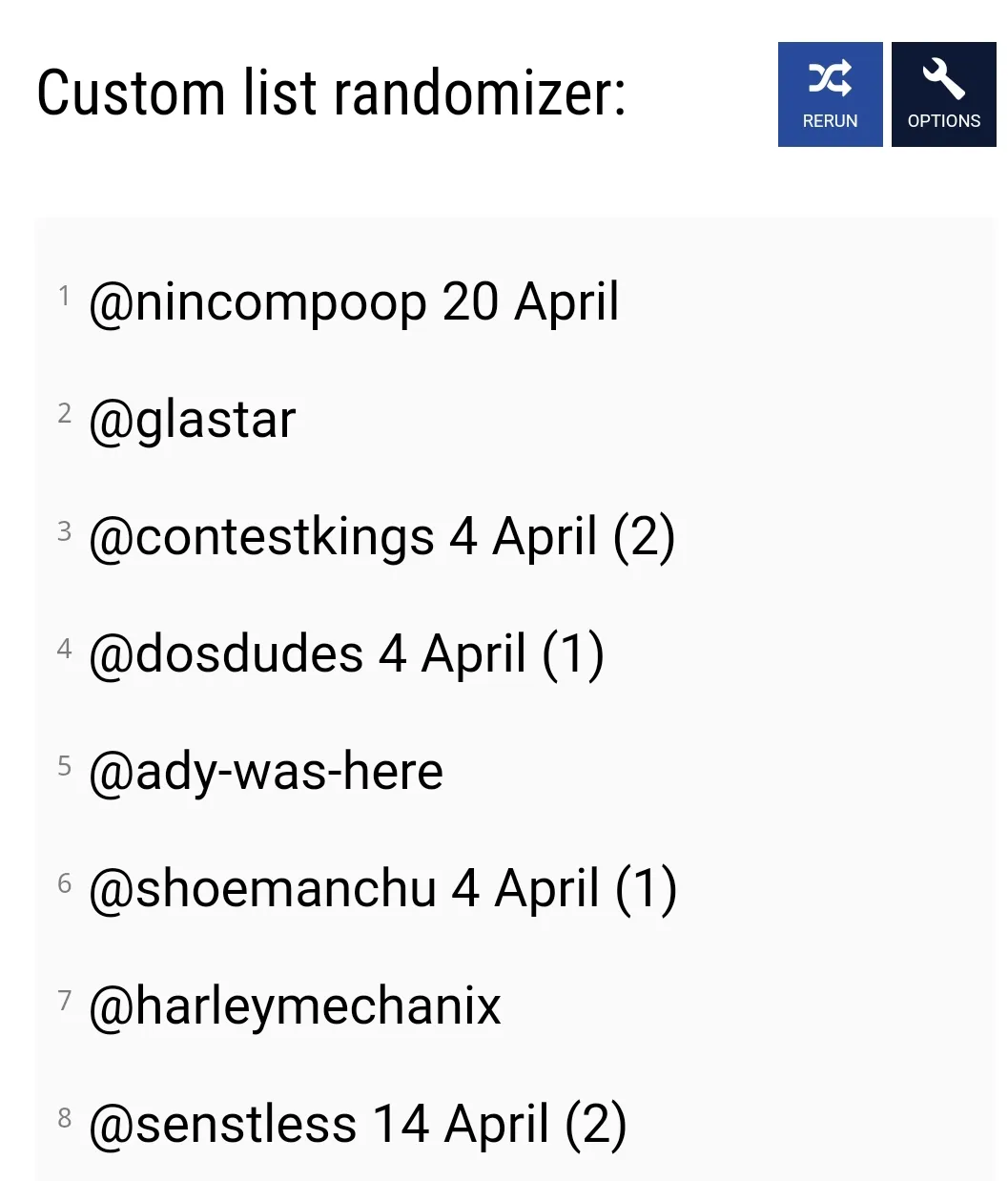Viewport: 1008px width, 1181px height.
Task: Click rank number 8 beside @senstless
Action: (x=64, y=1117)
